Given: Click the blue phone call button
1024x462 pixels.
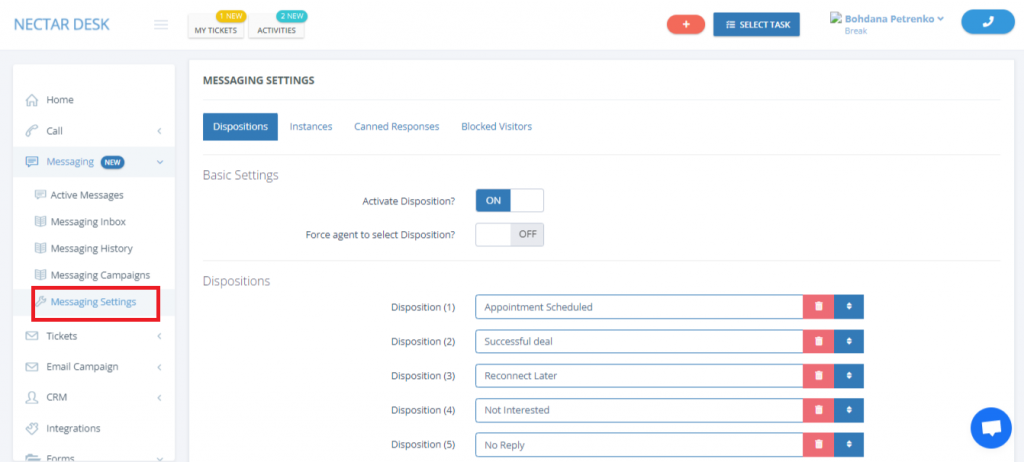Looking at the screenshot, I should [x=987, y=22].
